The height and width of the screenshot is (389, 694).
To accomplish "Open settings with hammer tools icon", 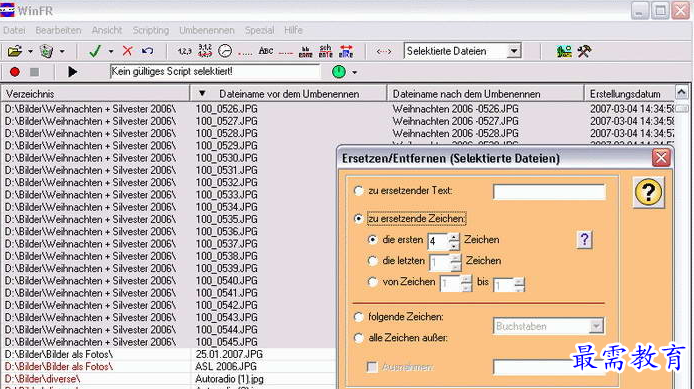I will pyautogui.click(x=584, y=51).
